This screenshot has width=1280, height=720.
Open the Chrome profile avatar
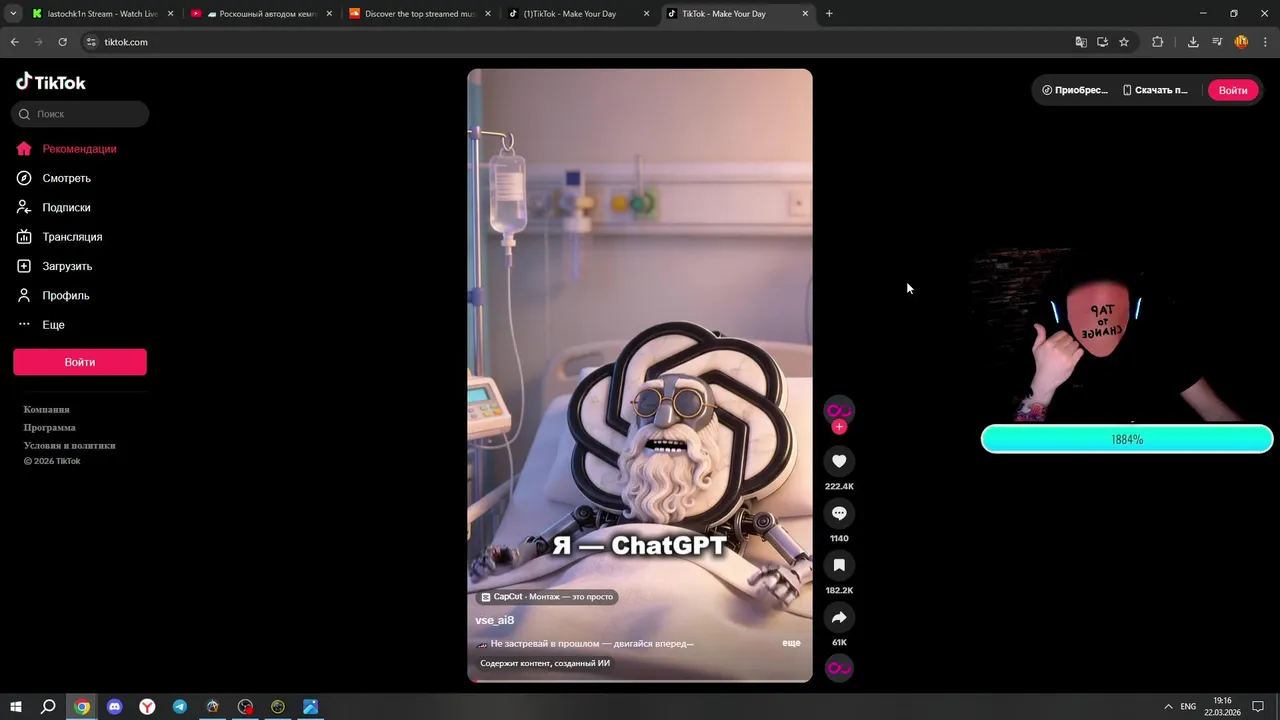(x=1241, y=42)
